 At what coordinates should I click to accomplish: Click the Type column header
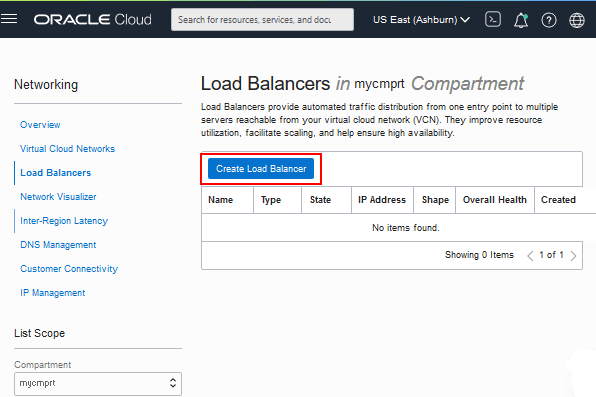pos(277,200)
